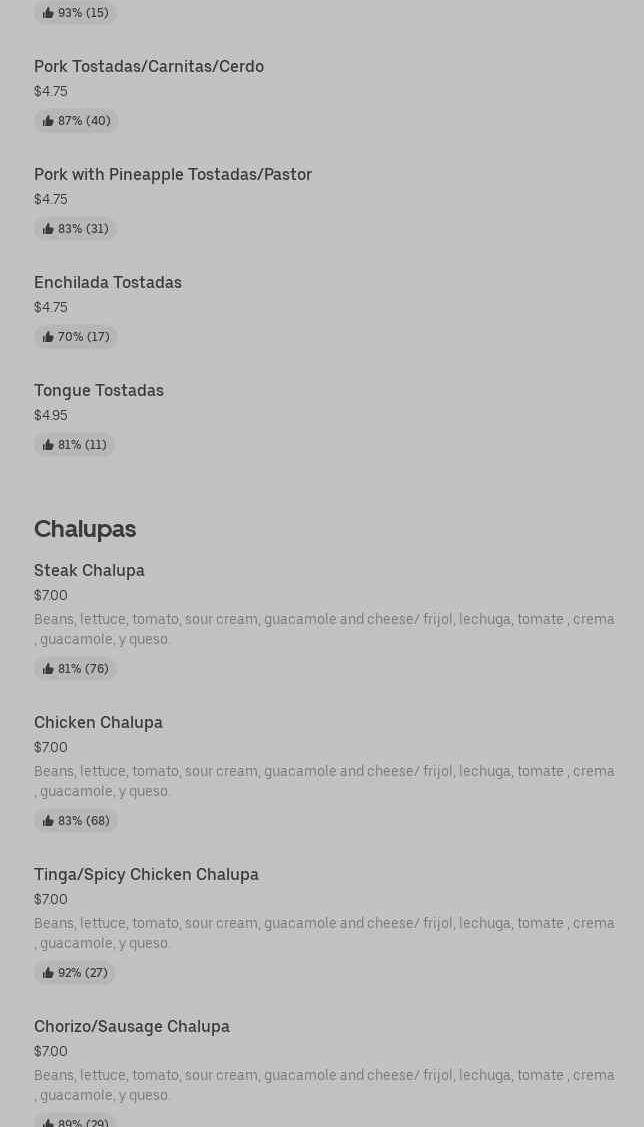This screenshot has height=1127, width=644.
Task: Click thumbs-up icon under Steak Chalupa
Action: [x=48, y=669]
